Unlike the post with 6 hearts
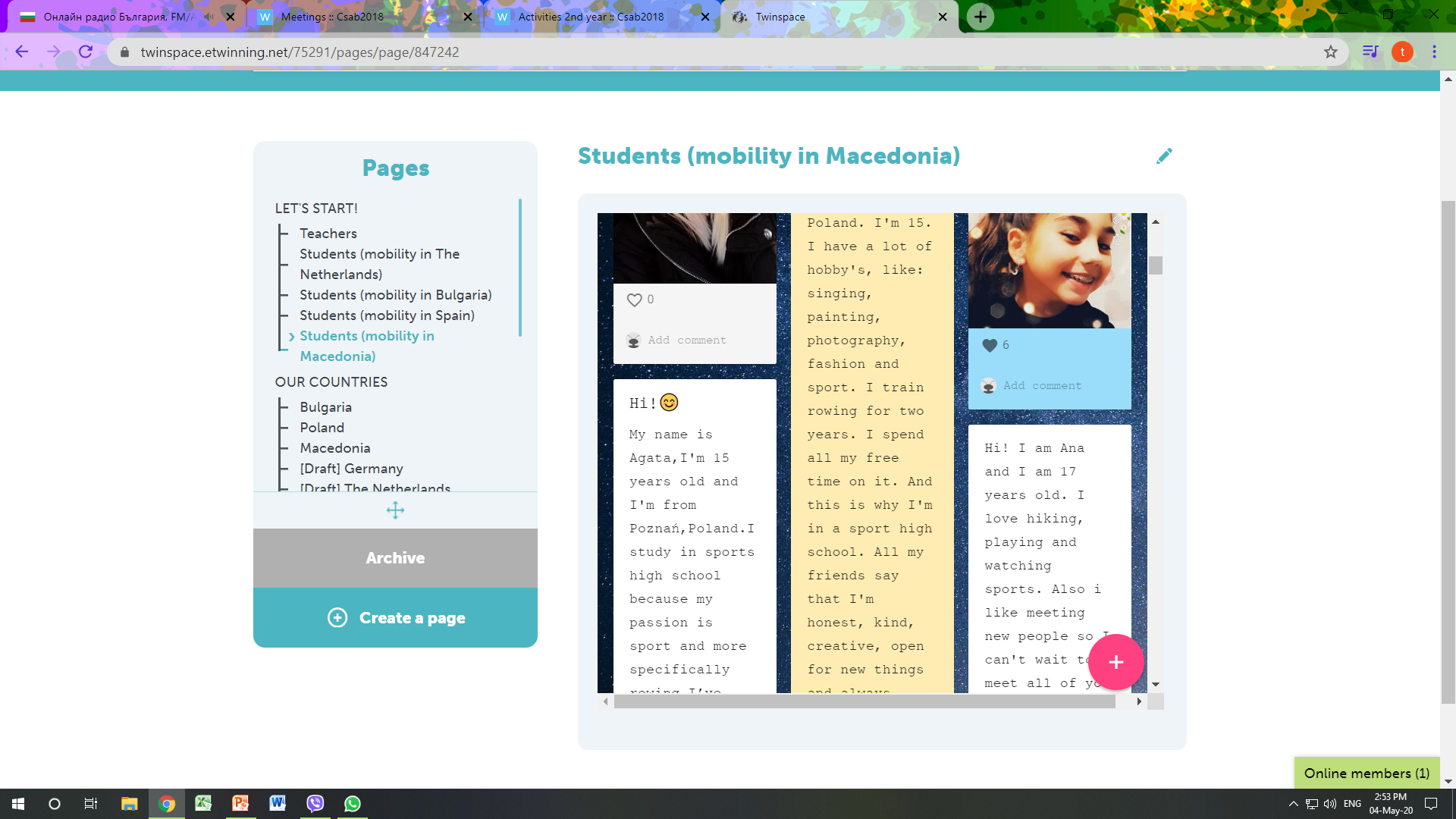Viewport: 1456px width, 819px height. click(x=990, y=346)
